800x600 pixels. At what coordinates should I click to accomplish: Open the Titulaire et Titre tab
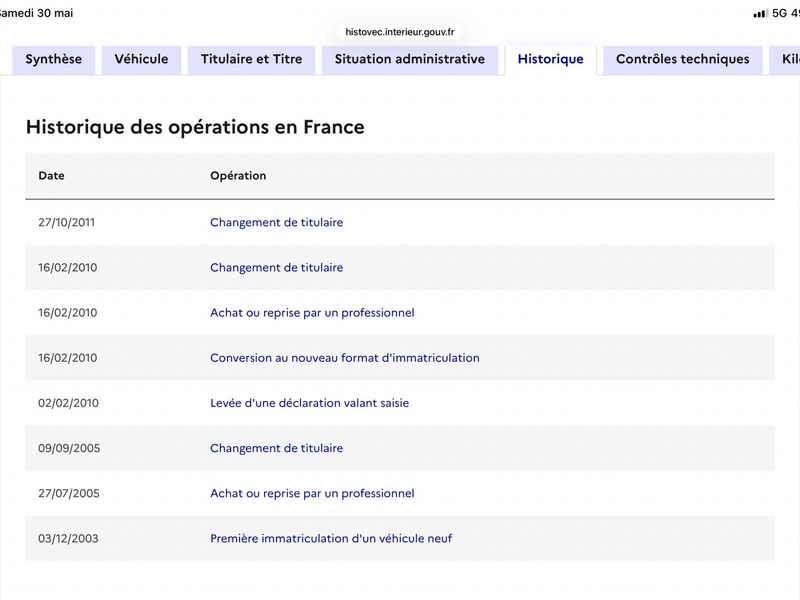[252, 60]
